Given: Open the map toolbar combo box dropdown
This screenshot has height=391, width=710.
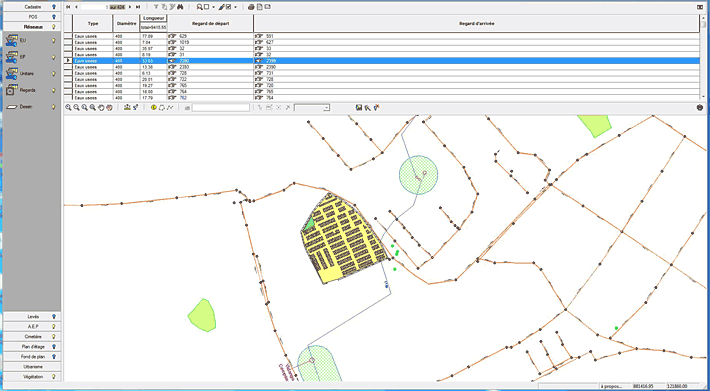Looking at the screenshot, I should click(326, 108).
